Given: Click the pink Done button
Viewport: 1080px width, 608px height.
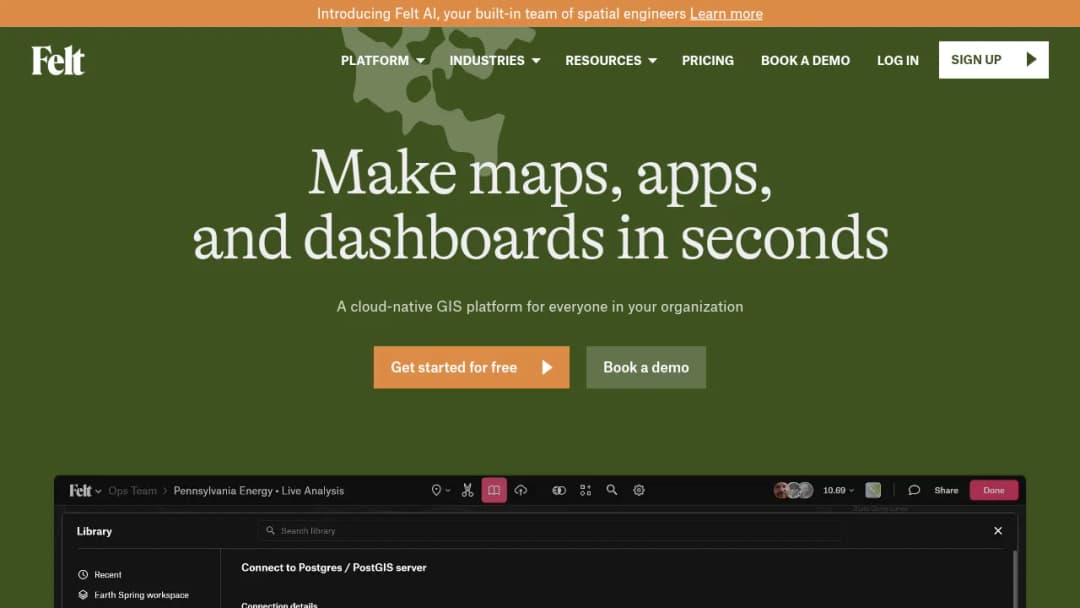Looking at the screenshot, I should coord(993,490).
